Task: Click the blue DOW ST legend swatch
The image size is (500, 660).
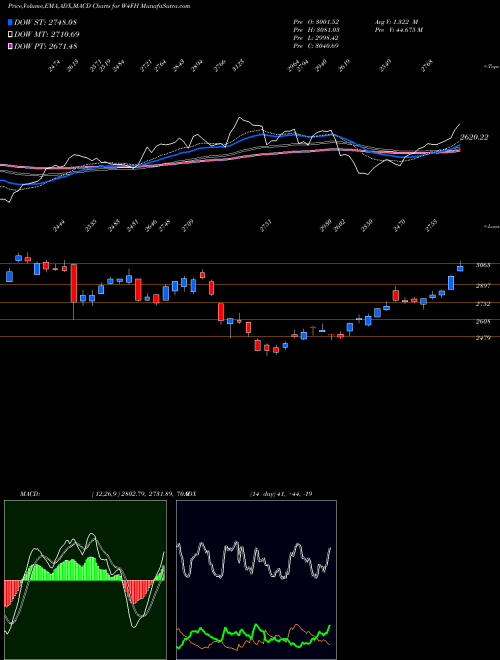Action: pos(10,22)
